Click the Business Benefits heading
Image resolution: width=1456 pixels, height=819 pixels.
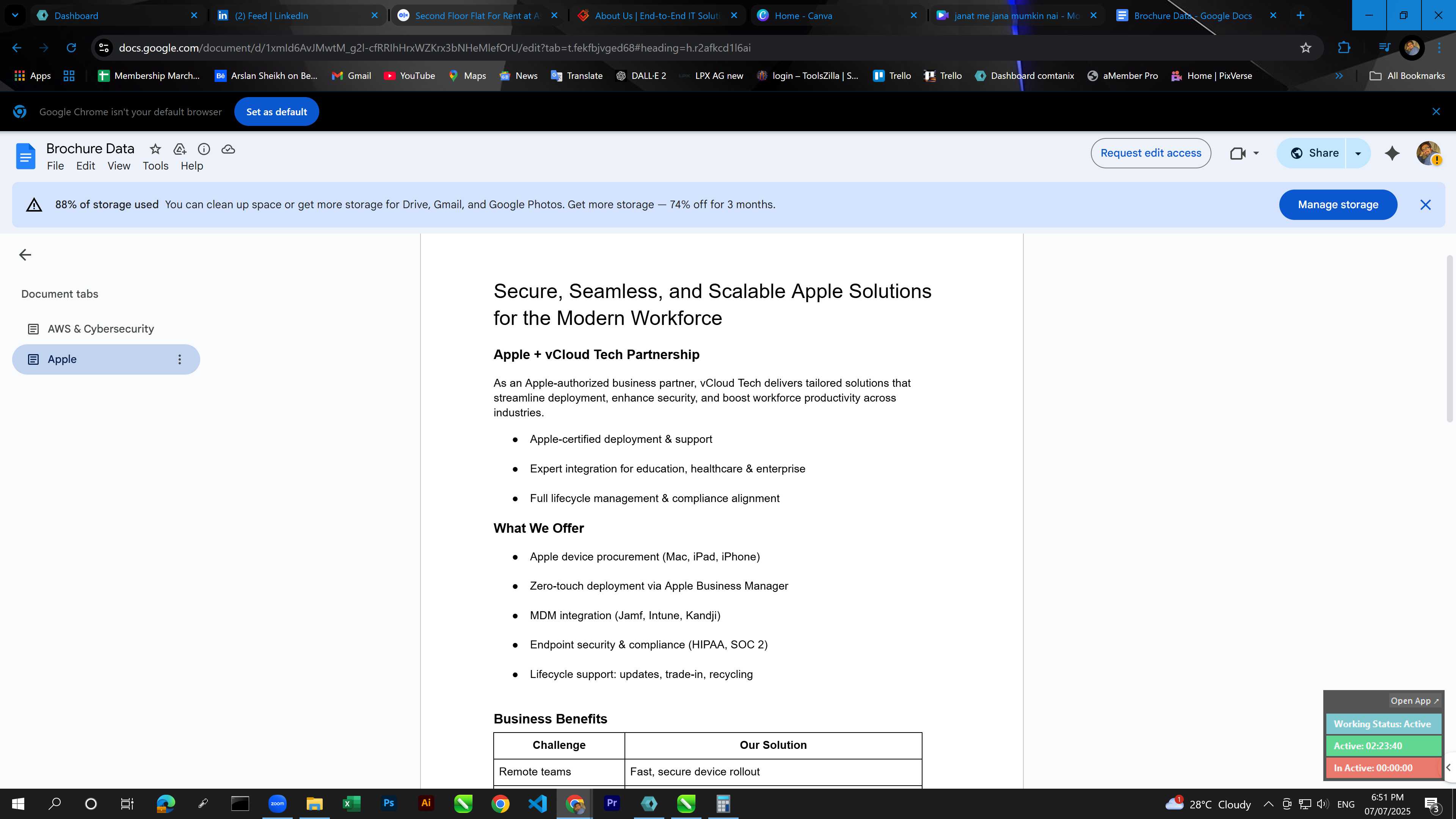[x=551, y=719]
